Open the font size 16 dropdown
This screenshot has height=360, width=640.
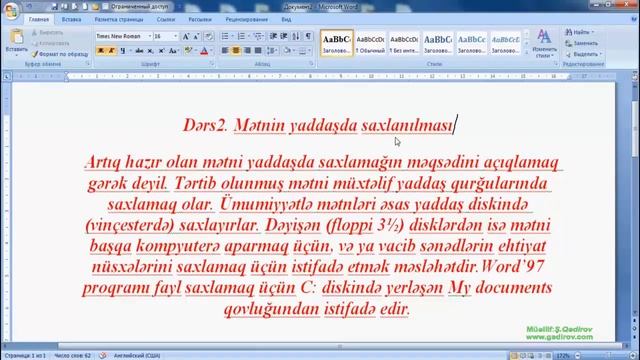coord(176,36)
